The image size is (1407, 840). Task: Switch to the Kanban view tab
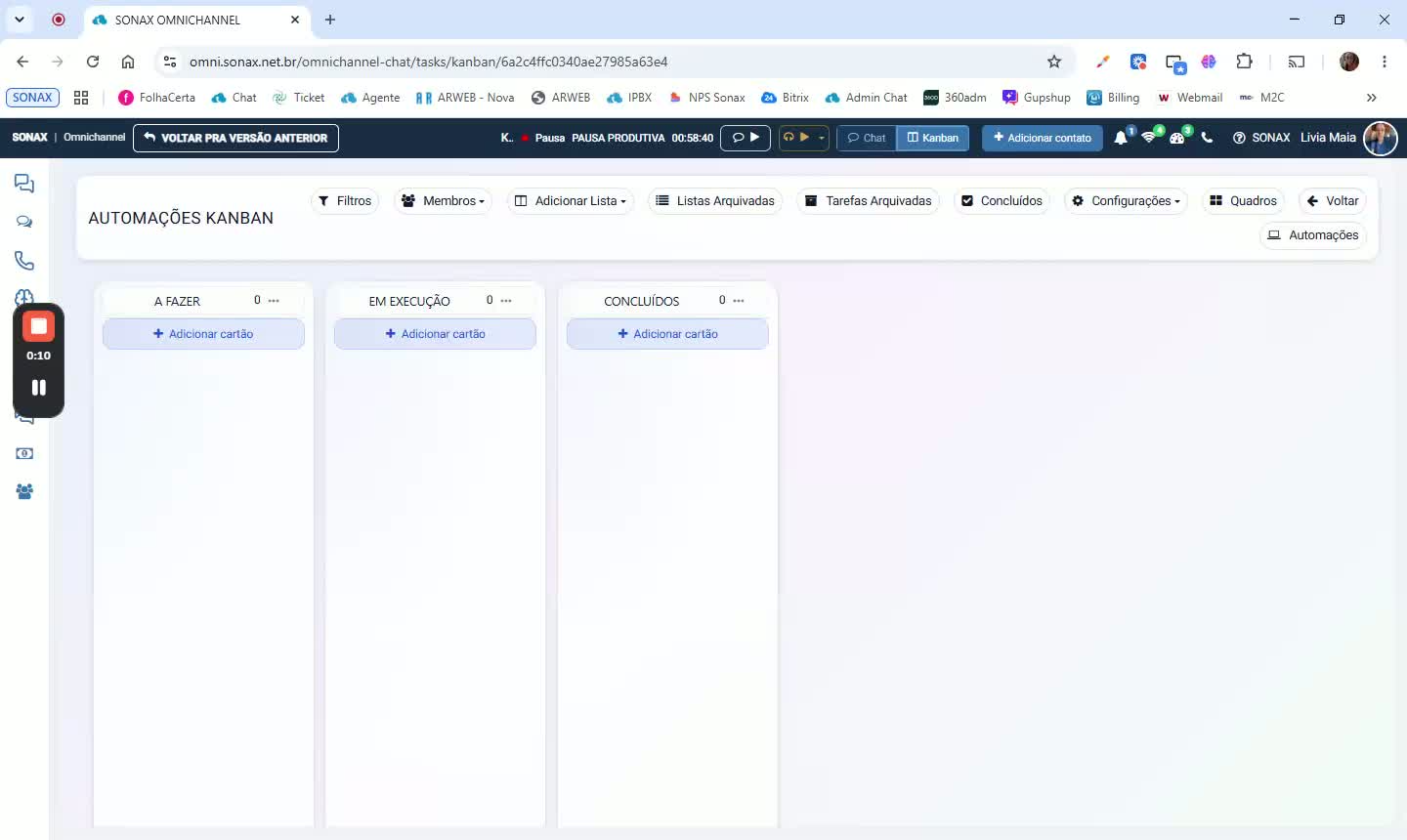(x=933, y=138)
